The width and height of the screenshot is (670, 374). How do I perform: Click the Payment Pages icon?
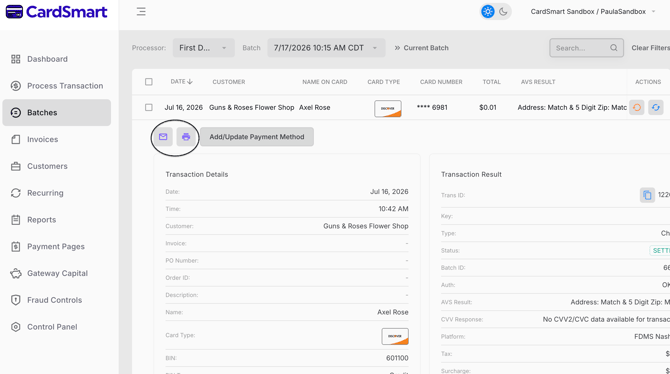pyautogui.click(x=16, y=247)
